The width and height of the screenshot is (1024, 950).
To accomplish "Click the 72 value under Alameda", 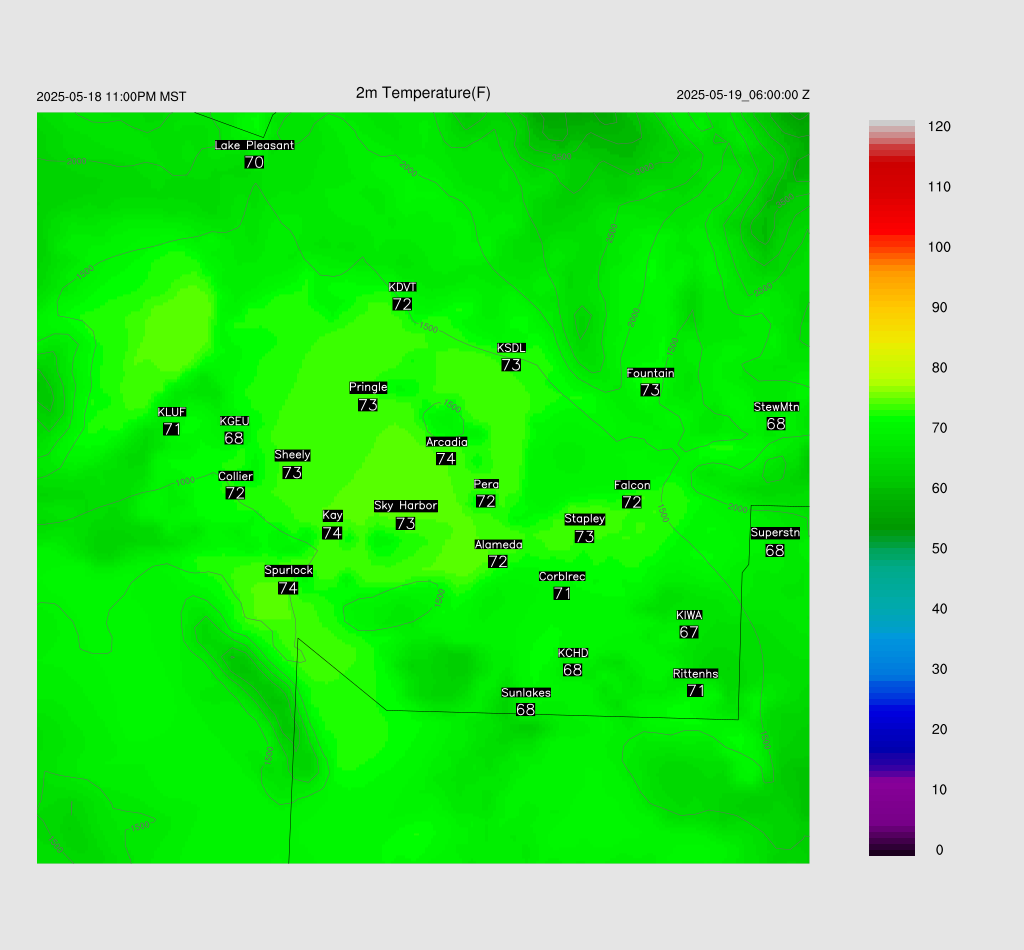I will 498,561.
